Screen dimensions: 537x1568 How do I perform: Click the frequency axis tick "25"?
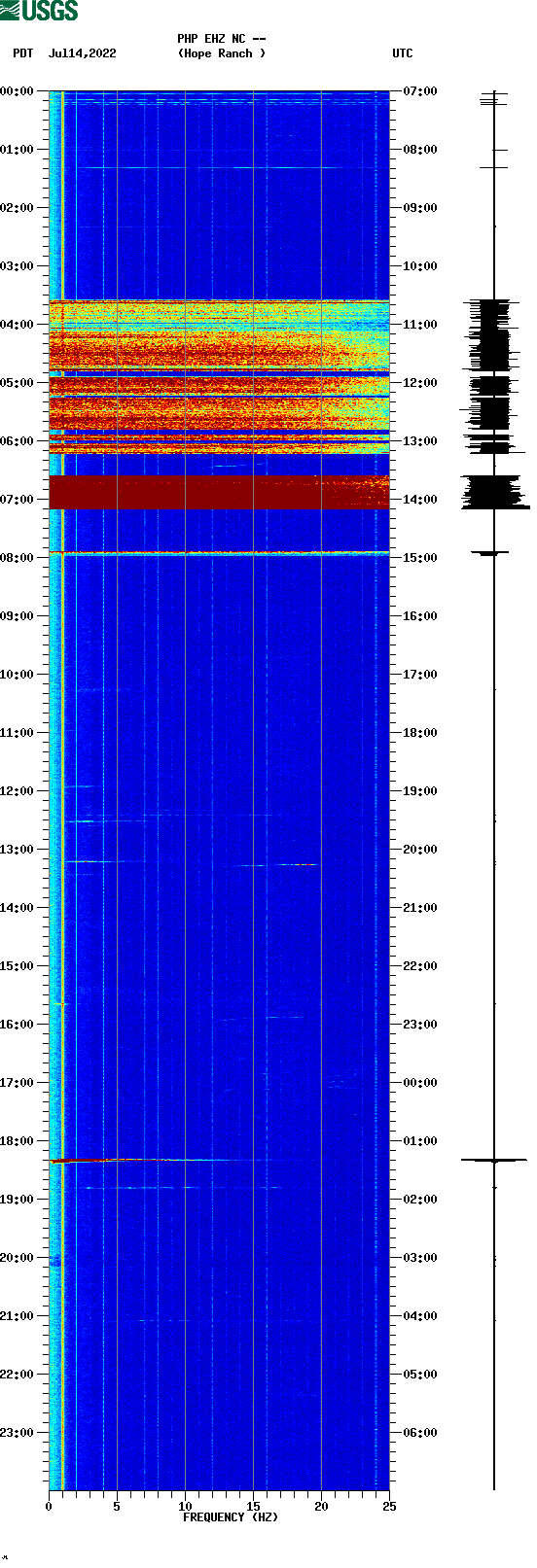(x=389, y=1507)
